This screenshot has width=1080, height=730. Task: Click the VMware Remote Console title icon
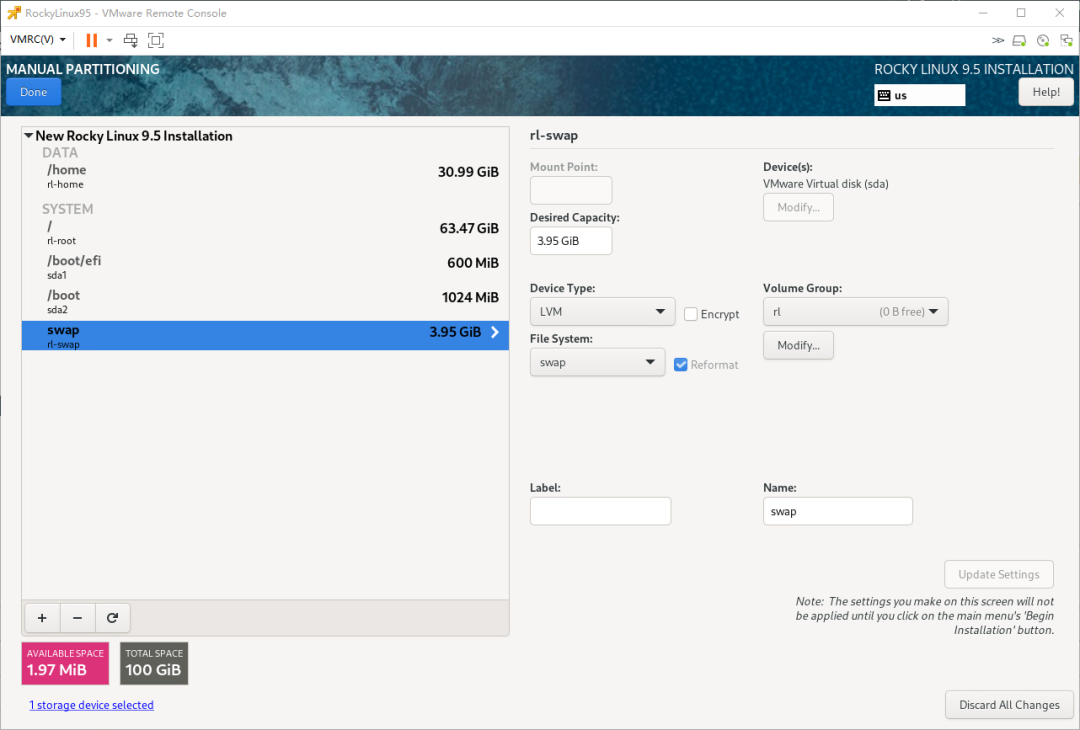tap(13, 12)
